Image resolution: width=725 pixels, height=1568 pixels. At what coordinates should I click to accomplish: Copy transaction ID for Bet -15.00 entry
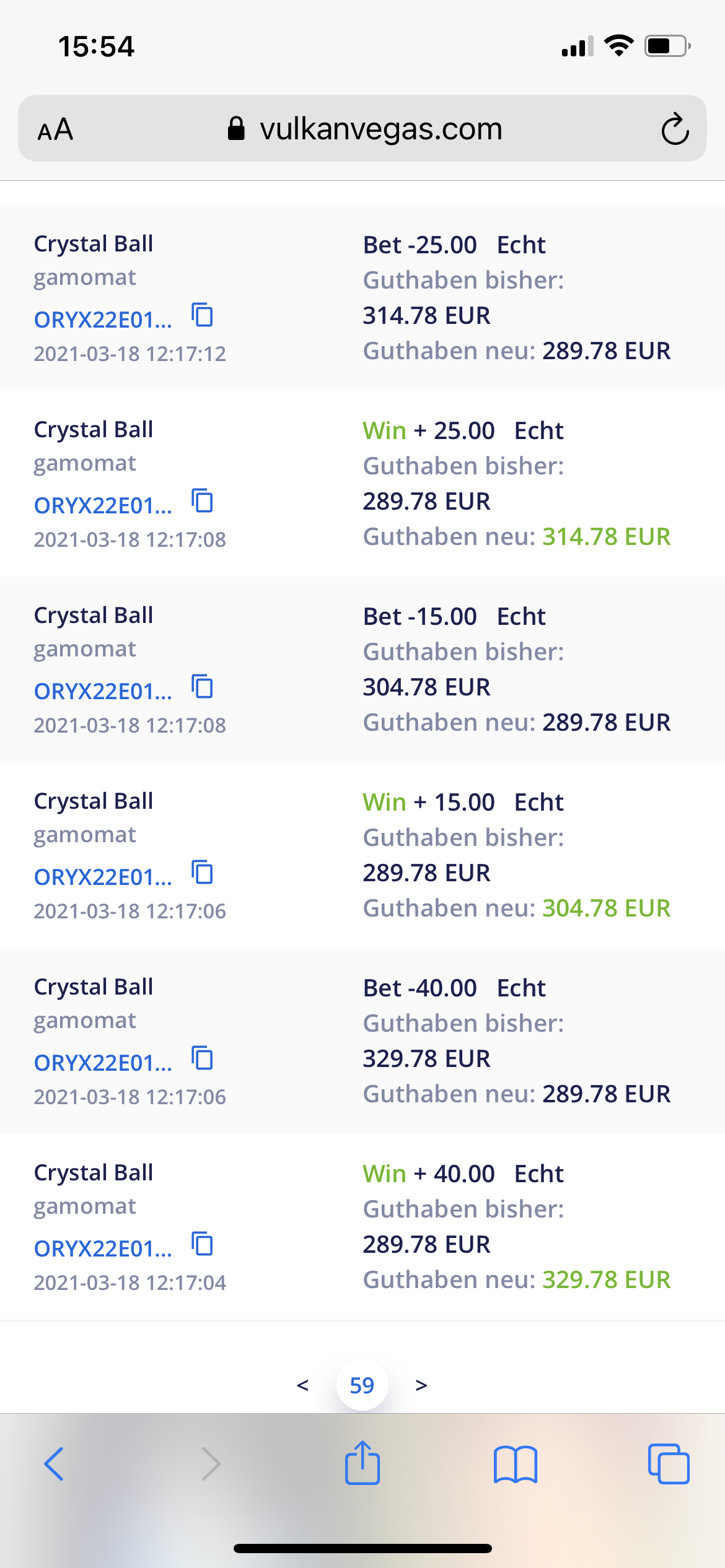pyautogui.click(x=202, y=687)
